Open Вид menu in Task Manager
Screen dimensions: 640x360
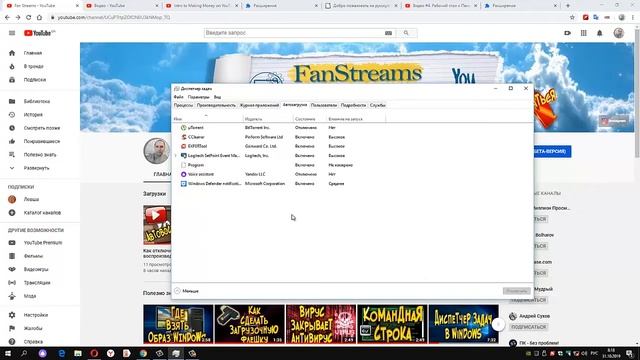[x=218, y=97]
